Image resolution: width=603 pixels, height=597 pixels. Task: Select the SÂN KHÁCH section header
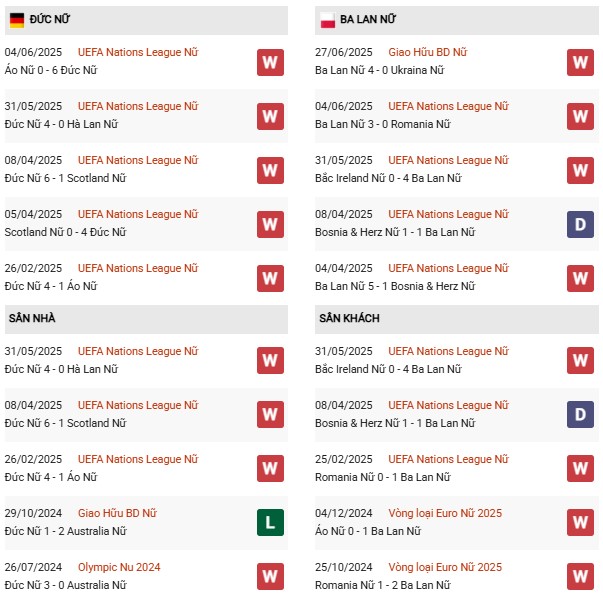point(349,318)
